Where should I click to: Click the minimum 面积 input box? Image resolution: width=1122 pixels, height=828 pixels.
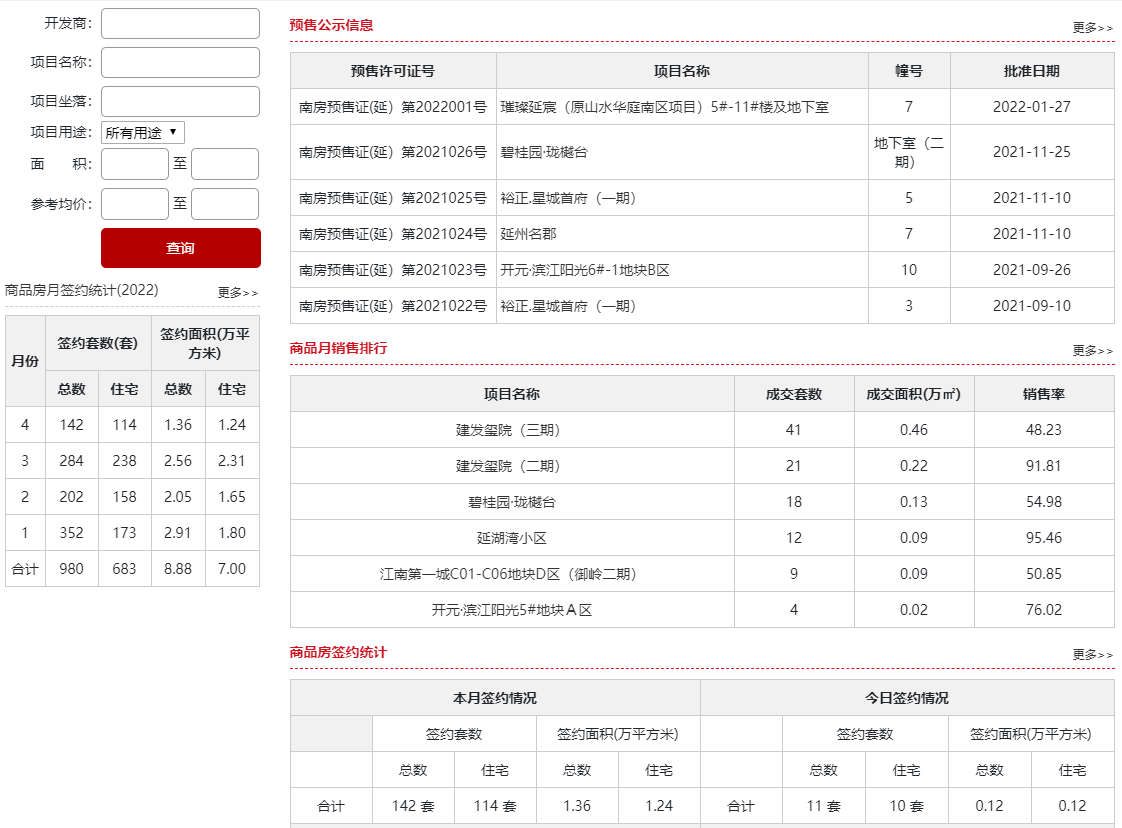(134, 164)
